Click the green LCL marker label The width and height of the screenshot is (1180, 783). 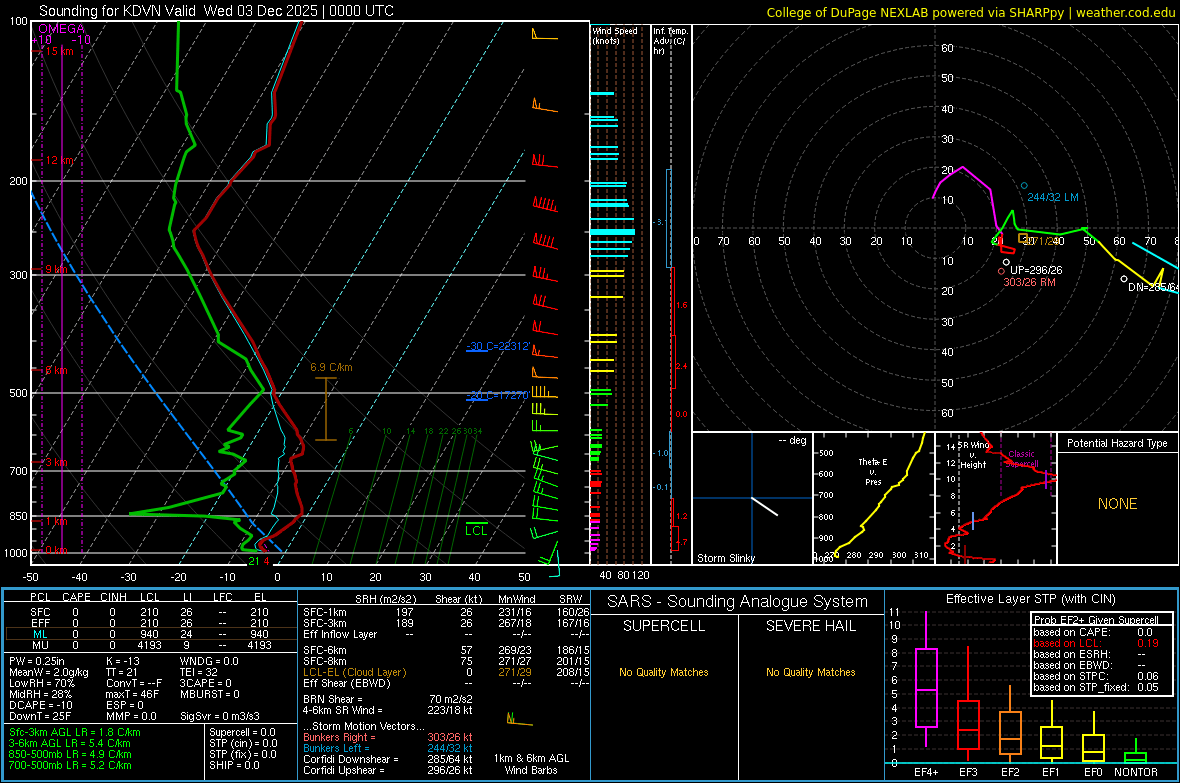click(476, 531)
